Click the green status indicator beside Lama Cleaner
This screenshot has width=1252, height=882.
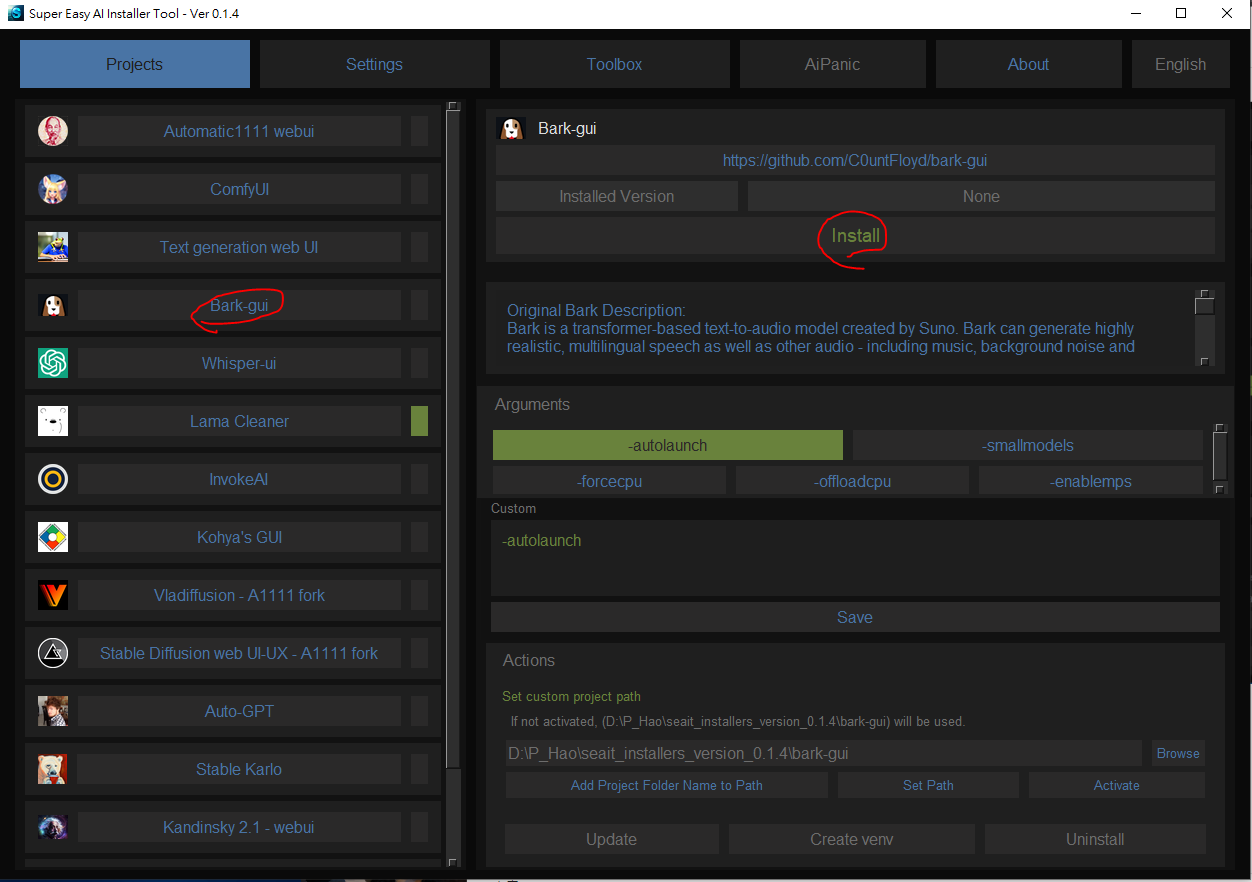419,421
